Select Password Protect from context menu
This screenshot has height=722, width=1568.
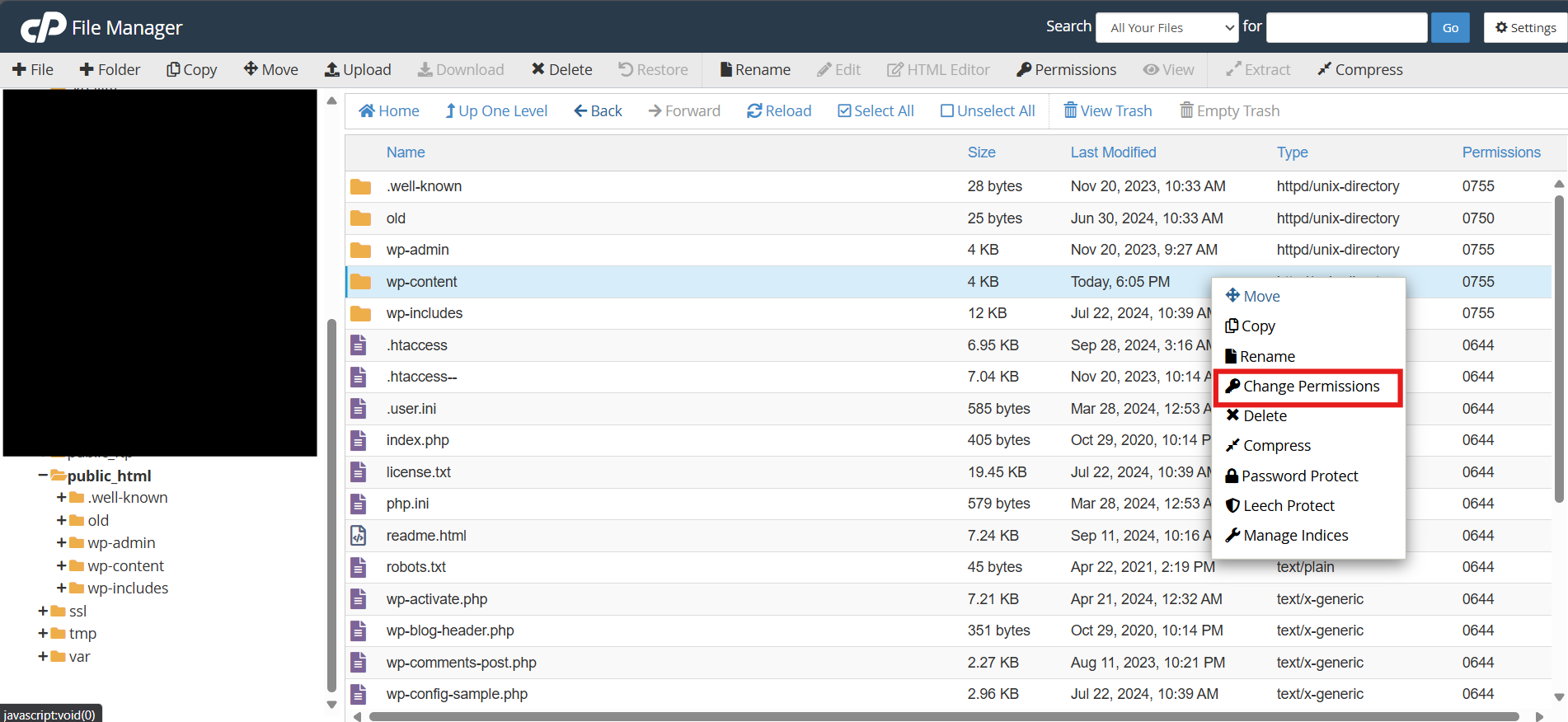click(x=1299, y=476)
